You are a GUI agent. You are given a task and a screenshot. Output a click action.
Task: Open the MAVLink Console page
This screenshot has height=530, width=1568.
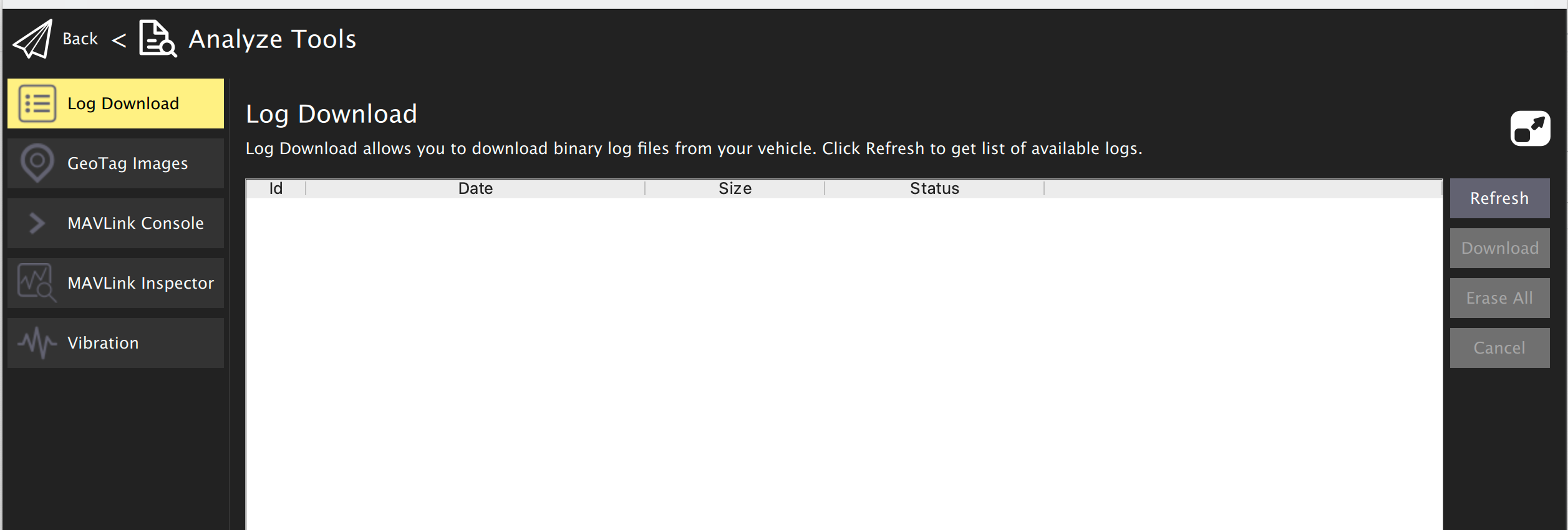pyautogui.click(x=115, y=223)
